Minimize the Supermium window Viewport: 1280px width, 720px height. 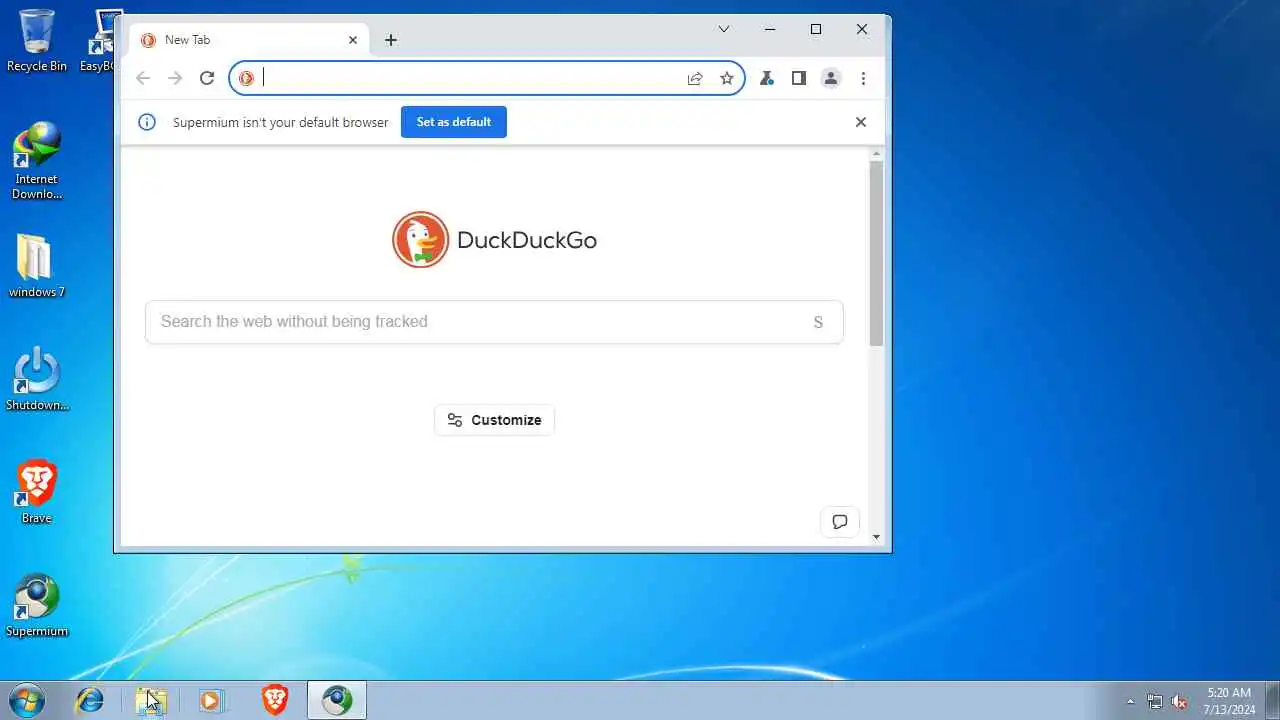pyautogui.click(x=770, y=29)
